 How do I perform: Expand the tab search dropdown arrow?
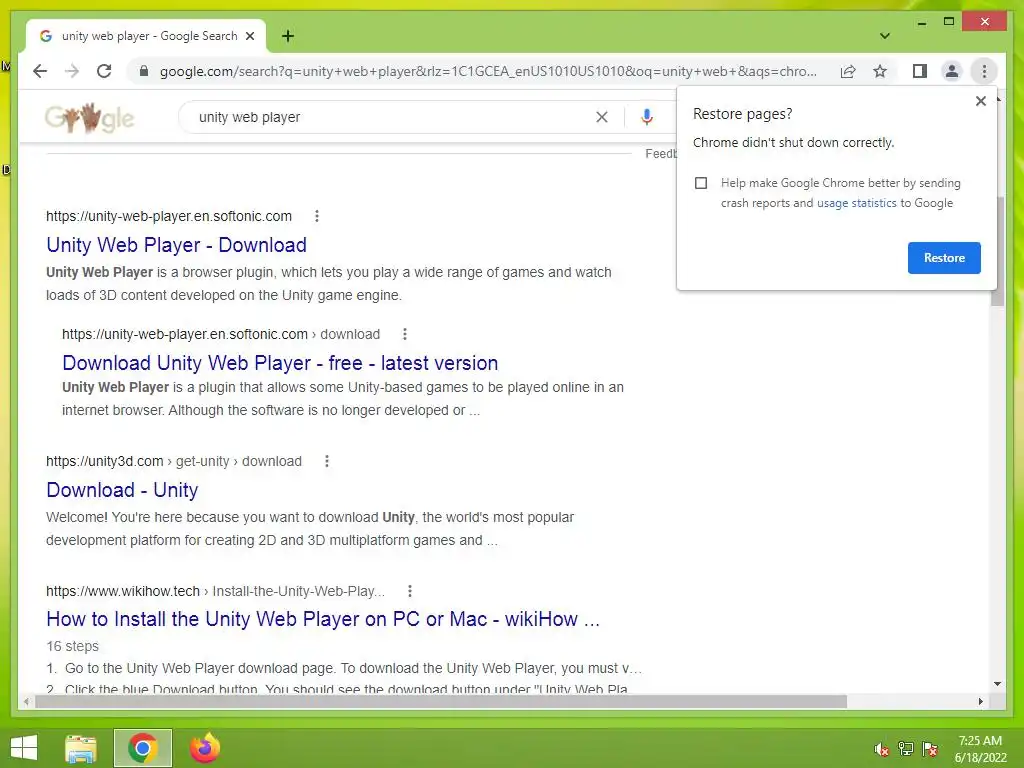[x=885, y=36]
